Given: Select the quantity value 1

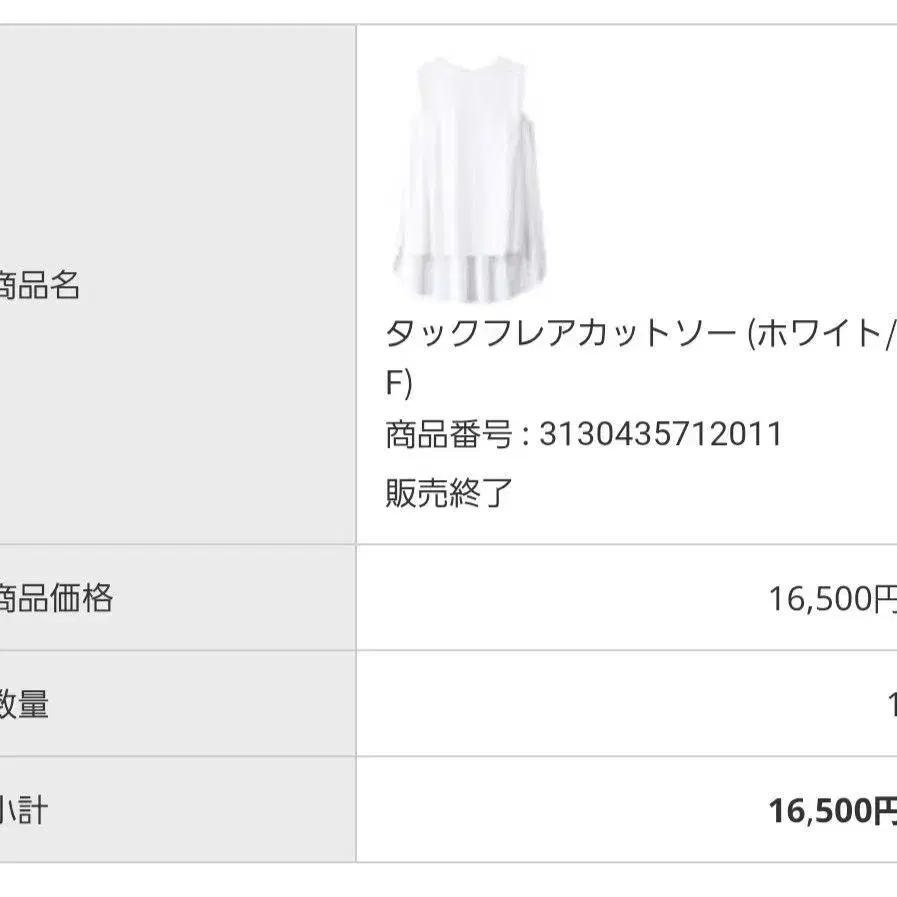Looking at the screenshot, I should [892, 704].
